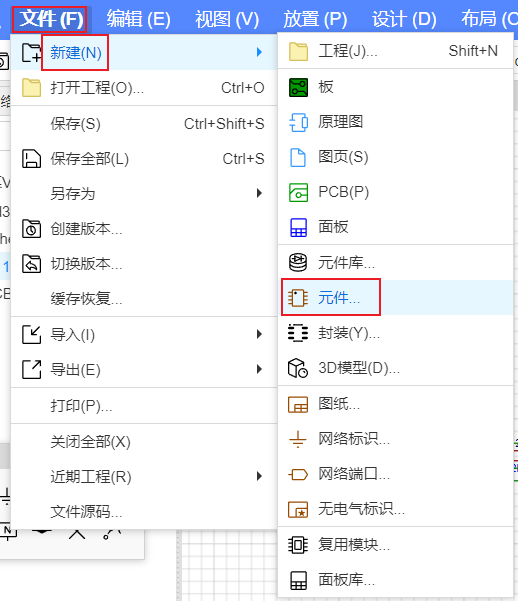Click the PCB(P) green icon
The height and width of the screenshot is (601, 518).
[x=298, y=192]
